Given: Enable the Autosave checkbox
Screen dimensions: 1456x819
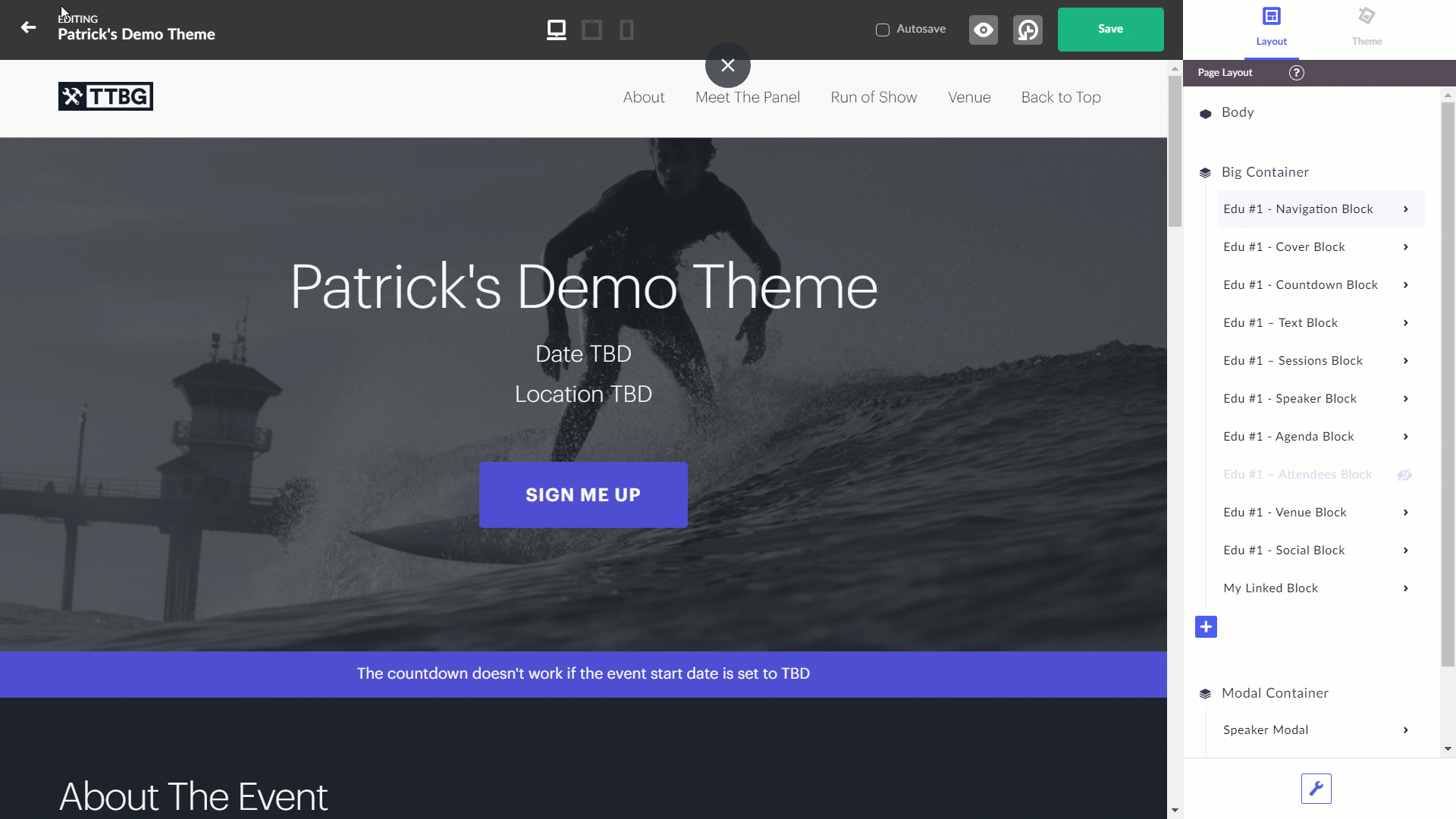Looking at the screenshot, I should pyautogui.click(x=883, y=30).
